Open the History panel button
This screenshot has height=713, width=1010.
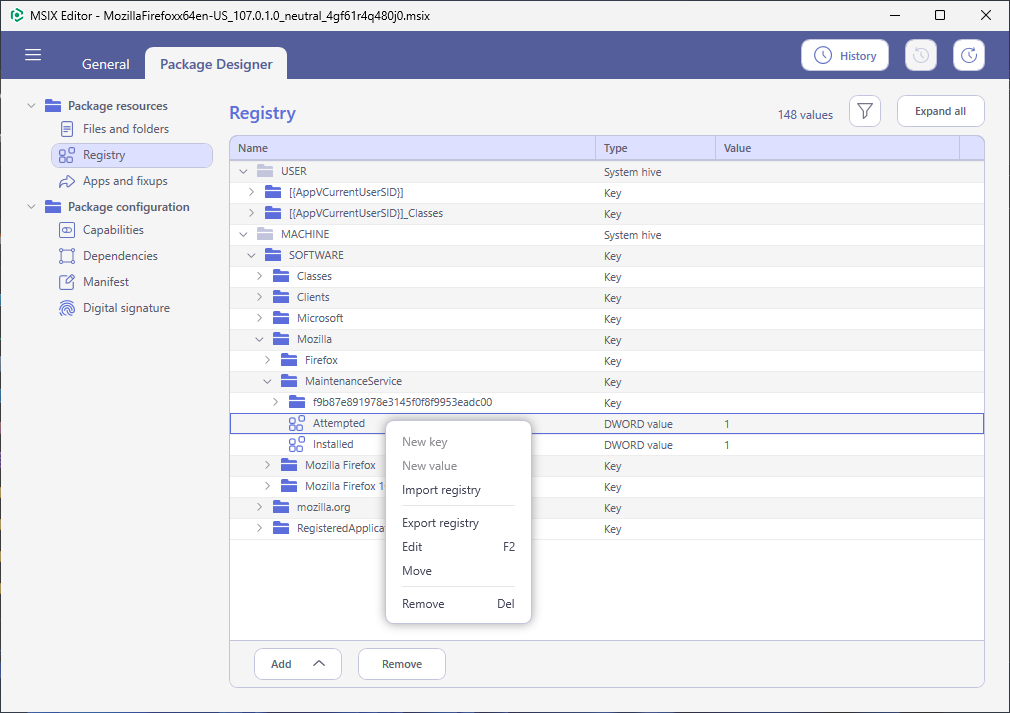tap(844, 55)
